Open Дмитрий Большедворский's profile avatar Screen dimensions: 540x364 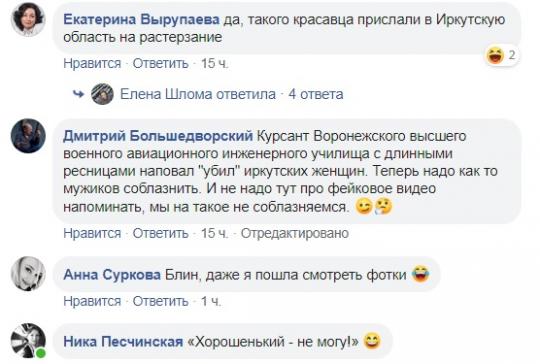point(28,136)
